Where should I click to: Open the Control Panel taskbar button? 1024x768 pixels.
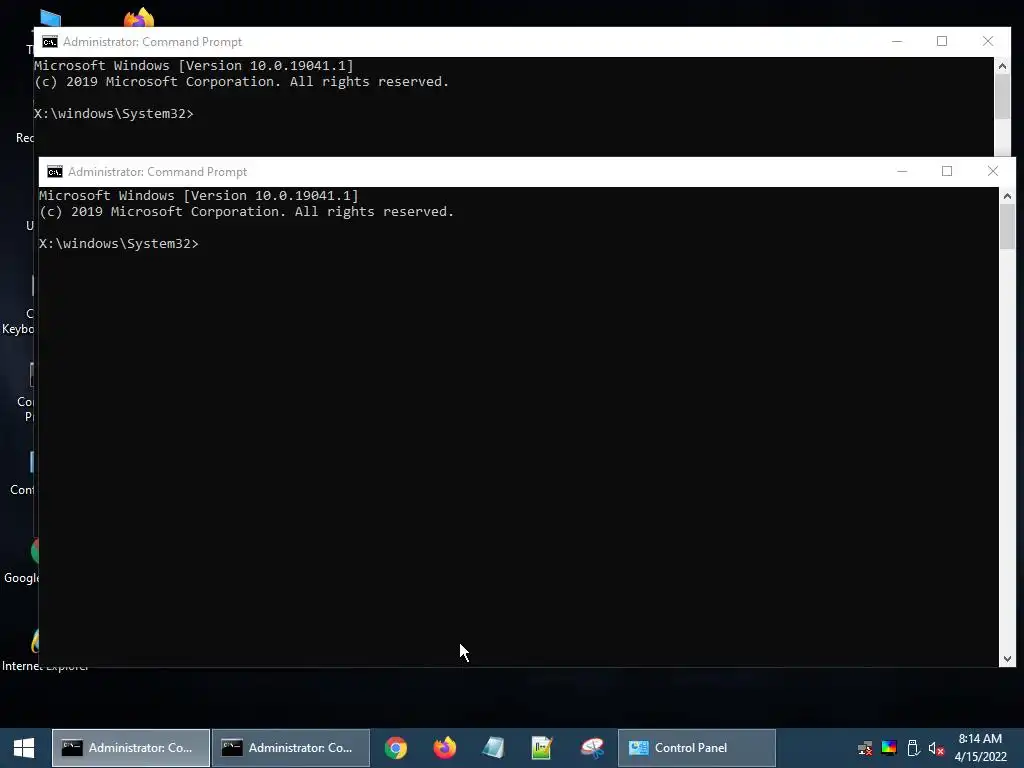click(697, 748)
